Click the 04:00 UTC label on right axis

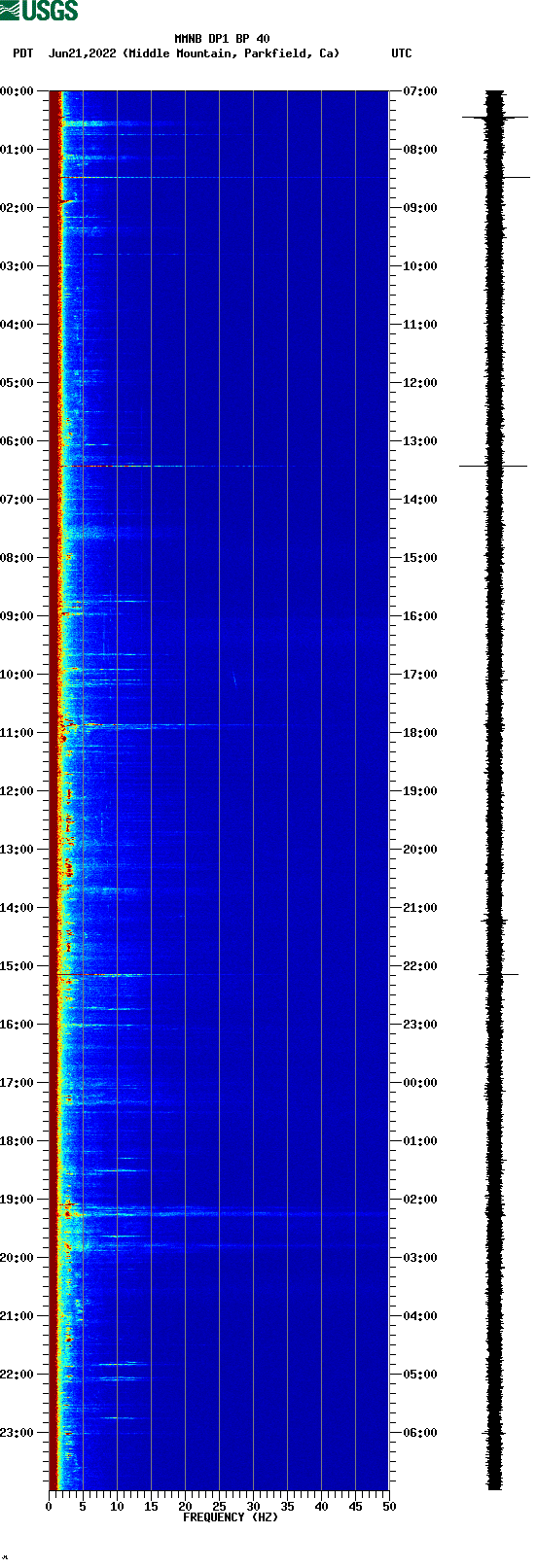[420, 1316]
